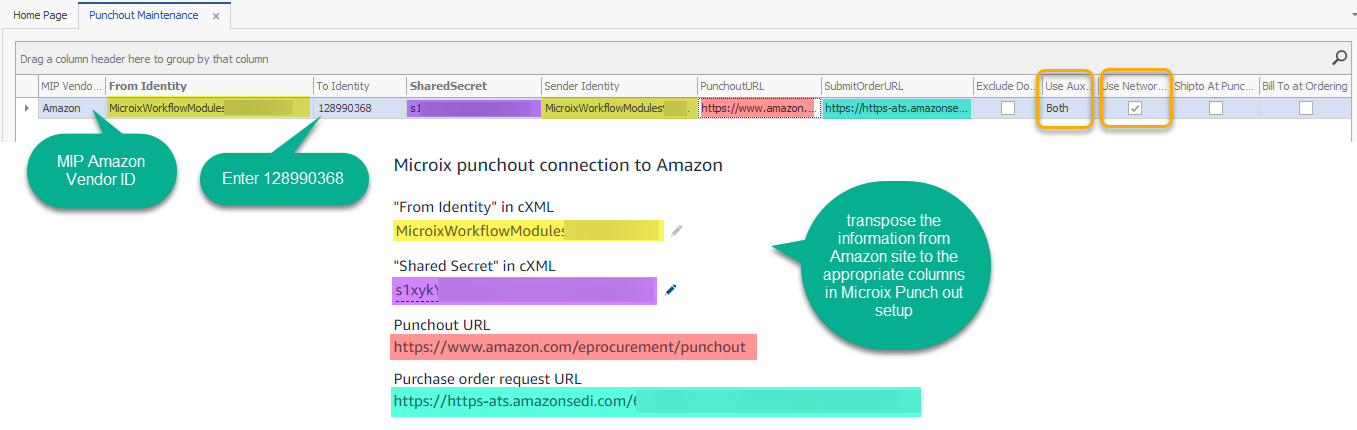Sort by the From Identity column header
The image size is (1357, 430).
click(x=207, y=86)
